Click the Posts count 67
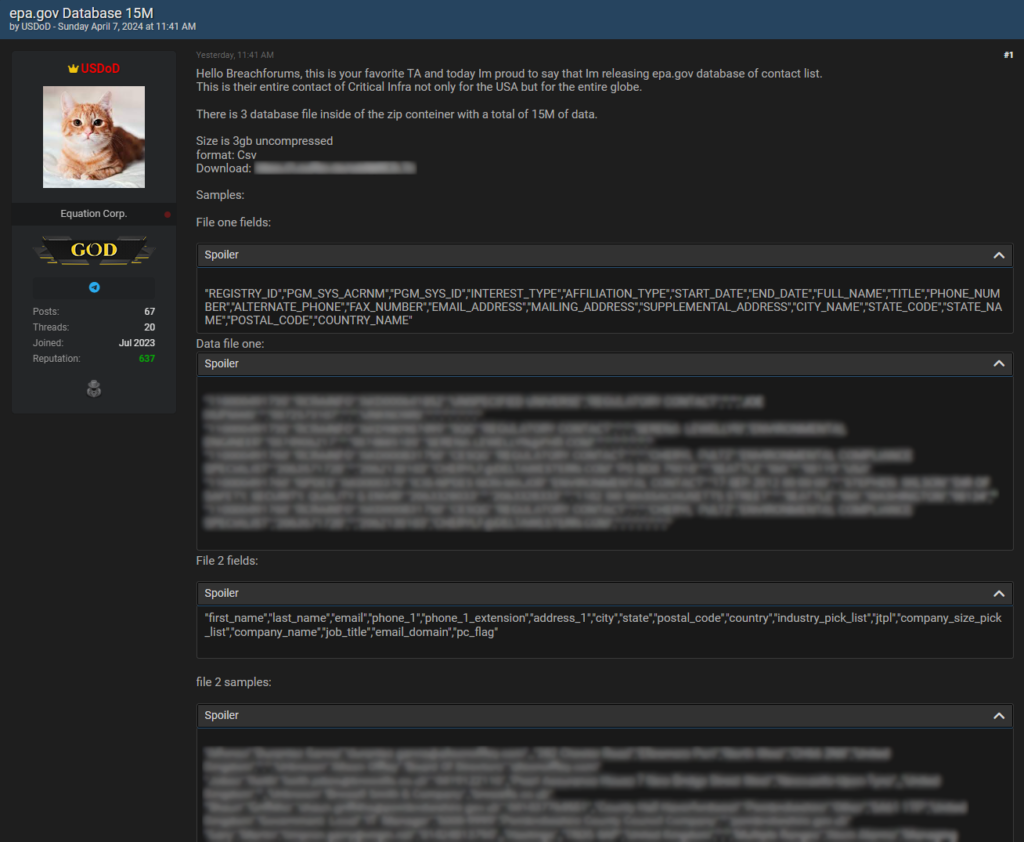 [x=150, y=312]
